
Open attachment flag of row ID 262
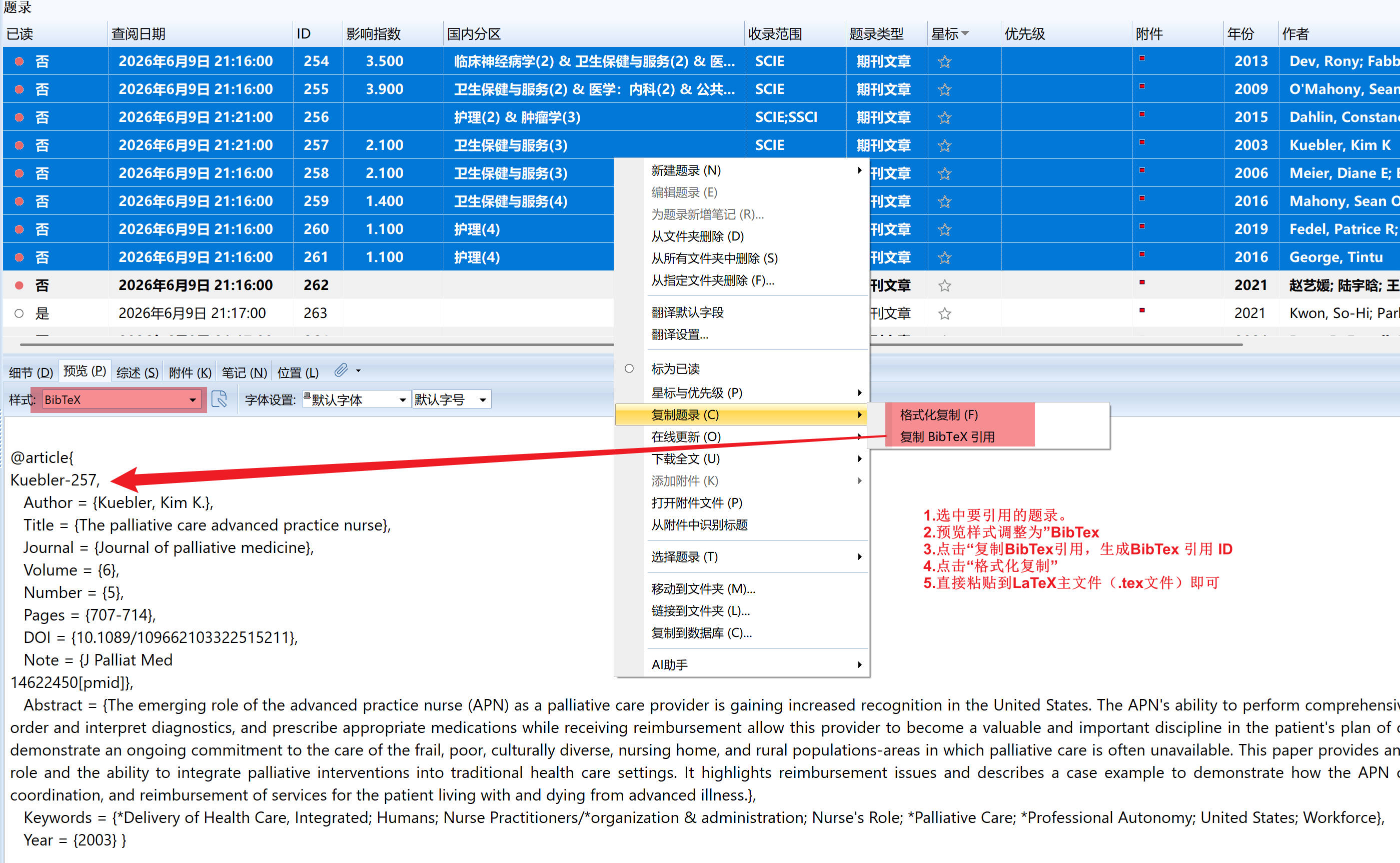pyautogui.click(x=1142, y=282)
